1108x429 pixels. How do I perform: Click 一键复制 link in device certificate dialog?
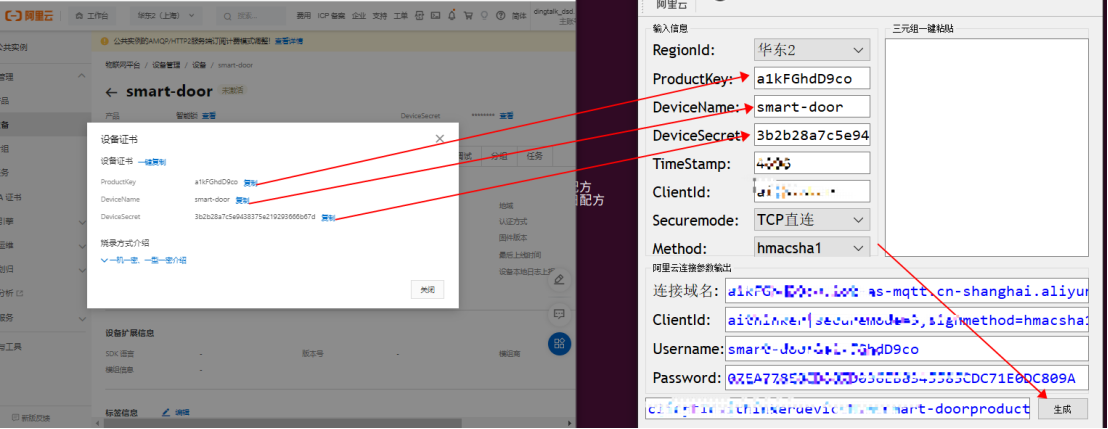(151, 162)
